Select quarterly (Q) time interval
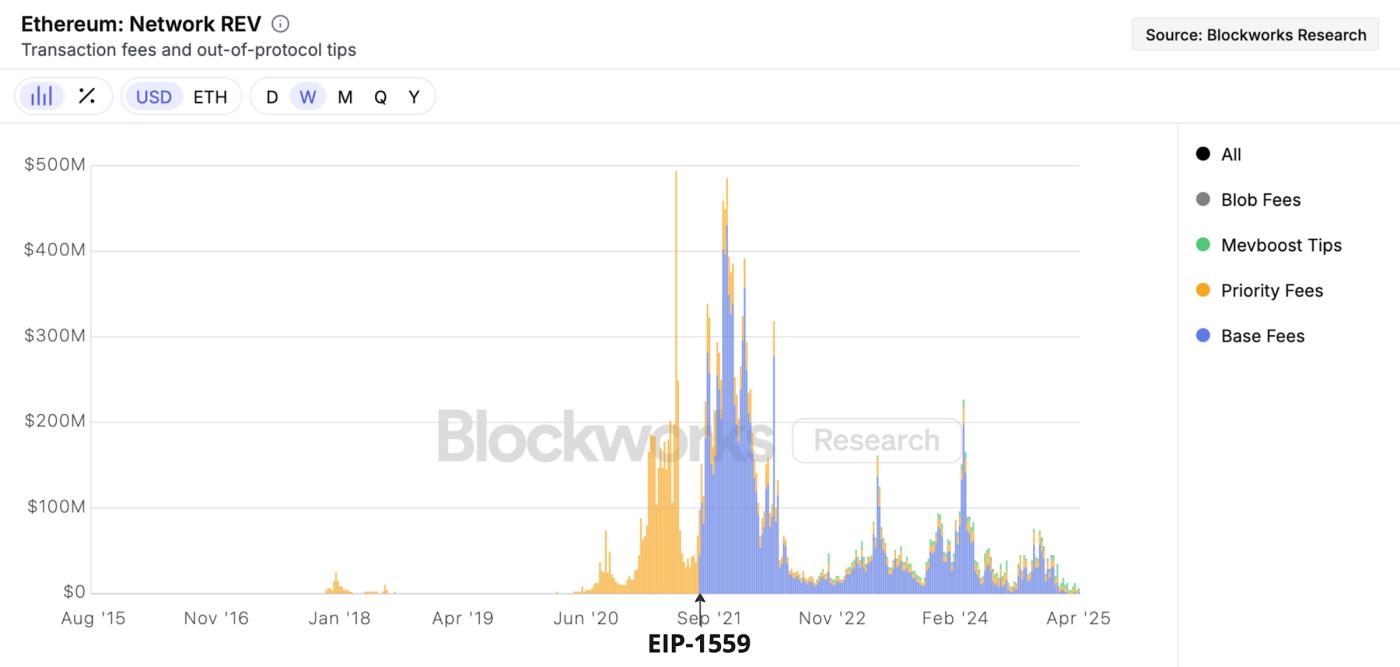The image size is (1400, 667). (381, 97)
